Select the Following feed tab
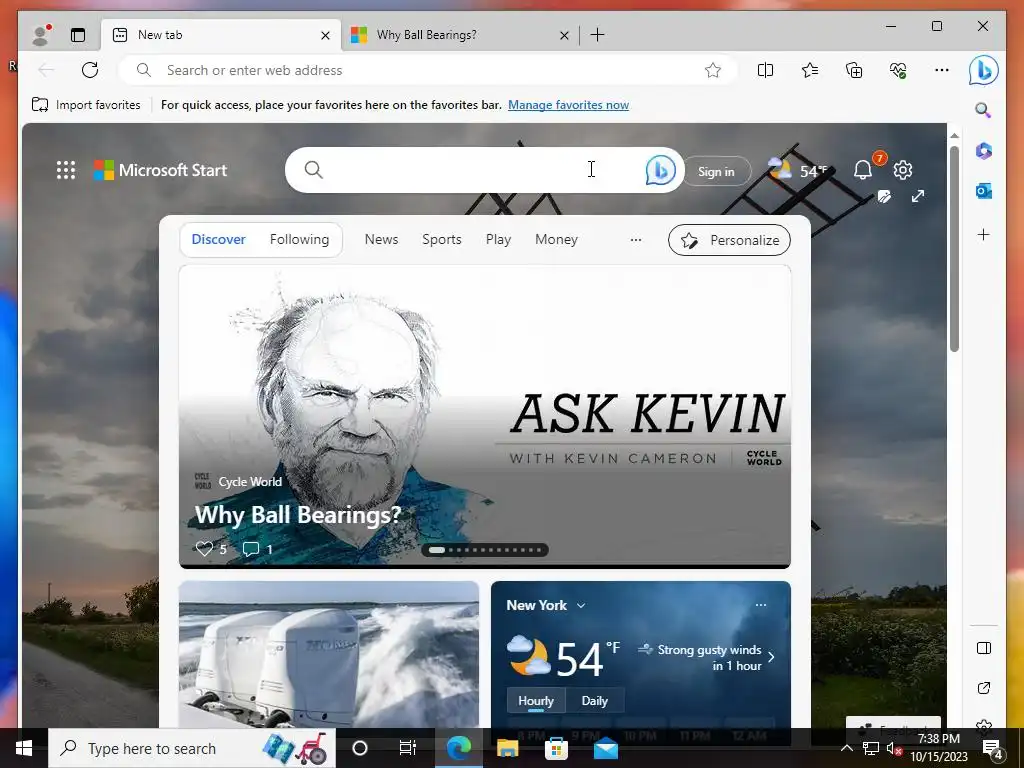 click(299, 240)
